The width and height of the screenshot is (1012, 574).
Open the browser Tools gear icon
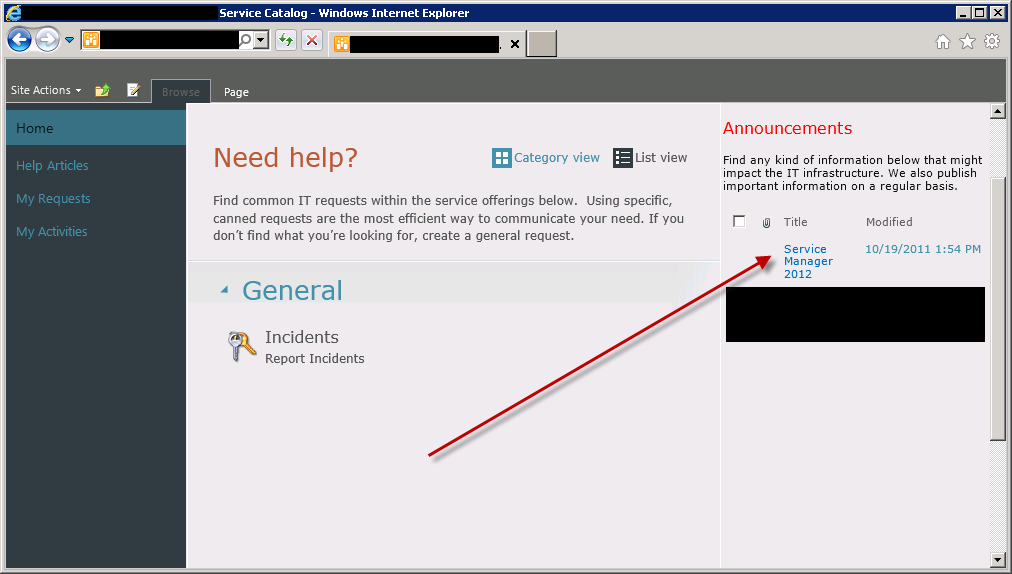pos(991,41)
